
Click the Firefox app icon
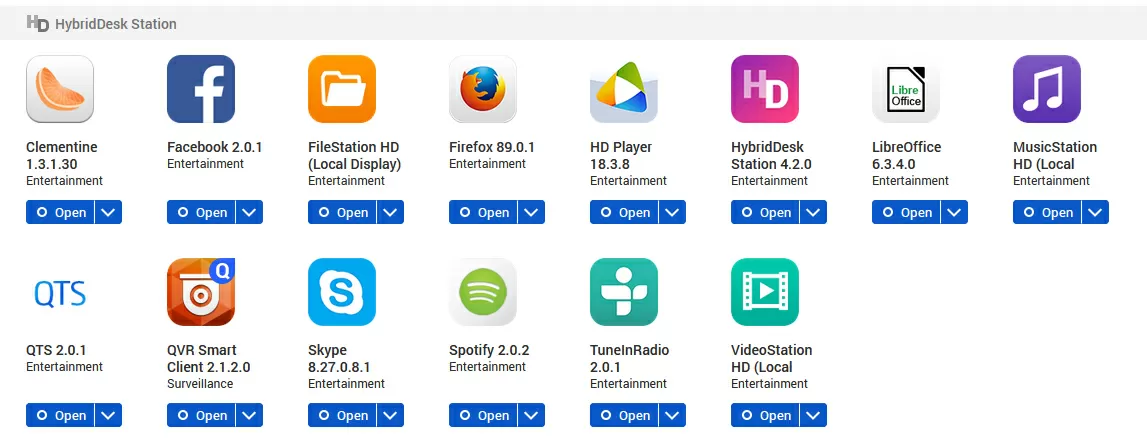(x=483, y=89)
